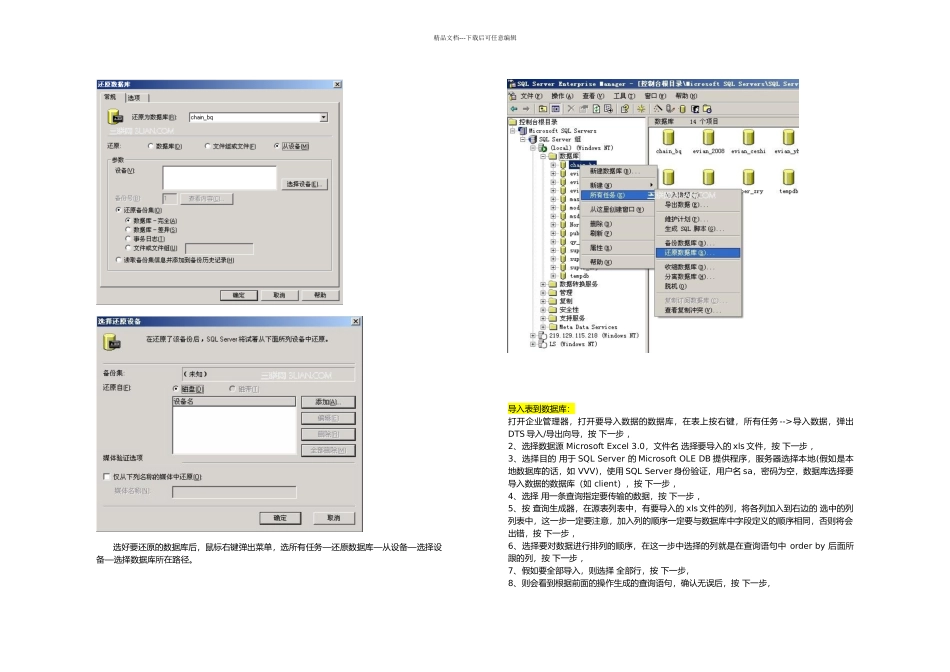Select the Meta Data Services tree item
The height and width of the screenshot is (672, 950).
pyautogui.click(x=588, y=327)
